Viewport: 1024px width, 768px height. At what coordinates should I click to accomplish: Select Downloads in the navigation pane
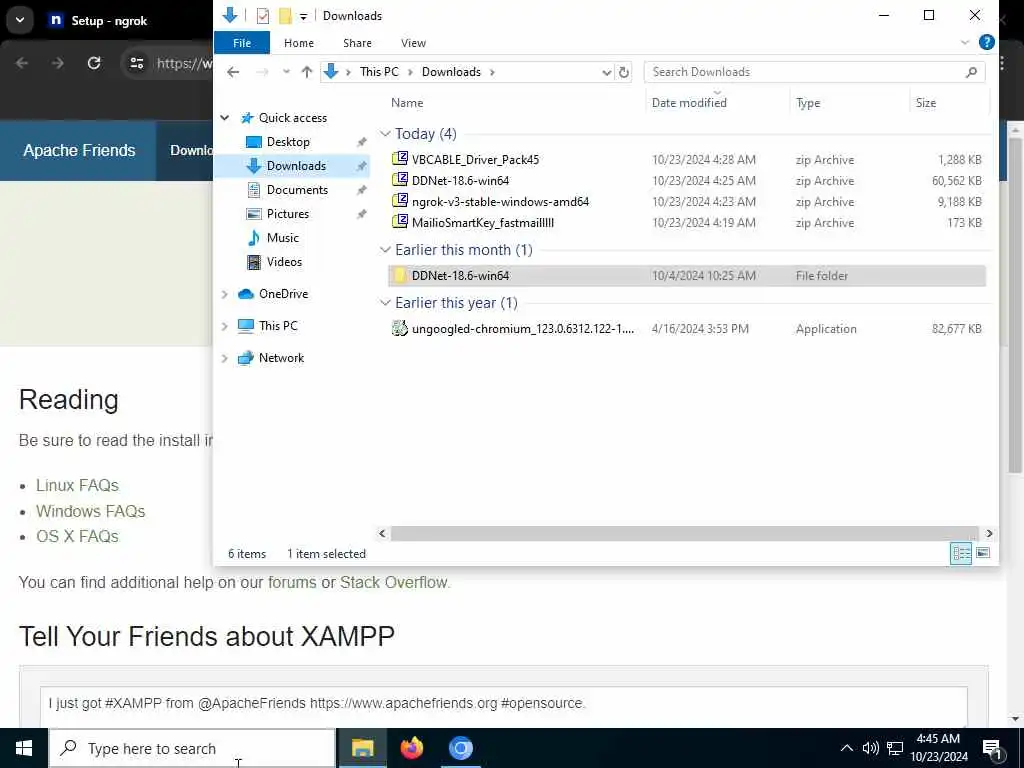pyautogui.click(x=296, y=166)
